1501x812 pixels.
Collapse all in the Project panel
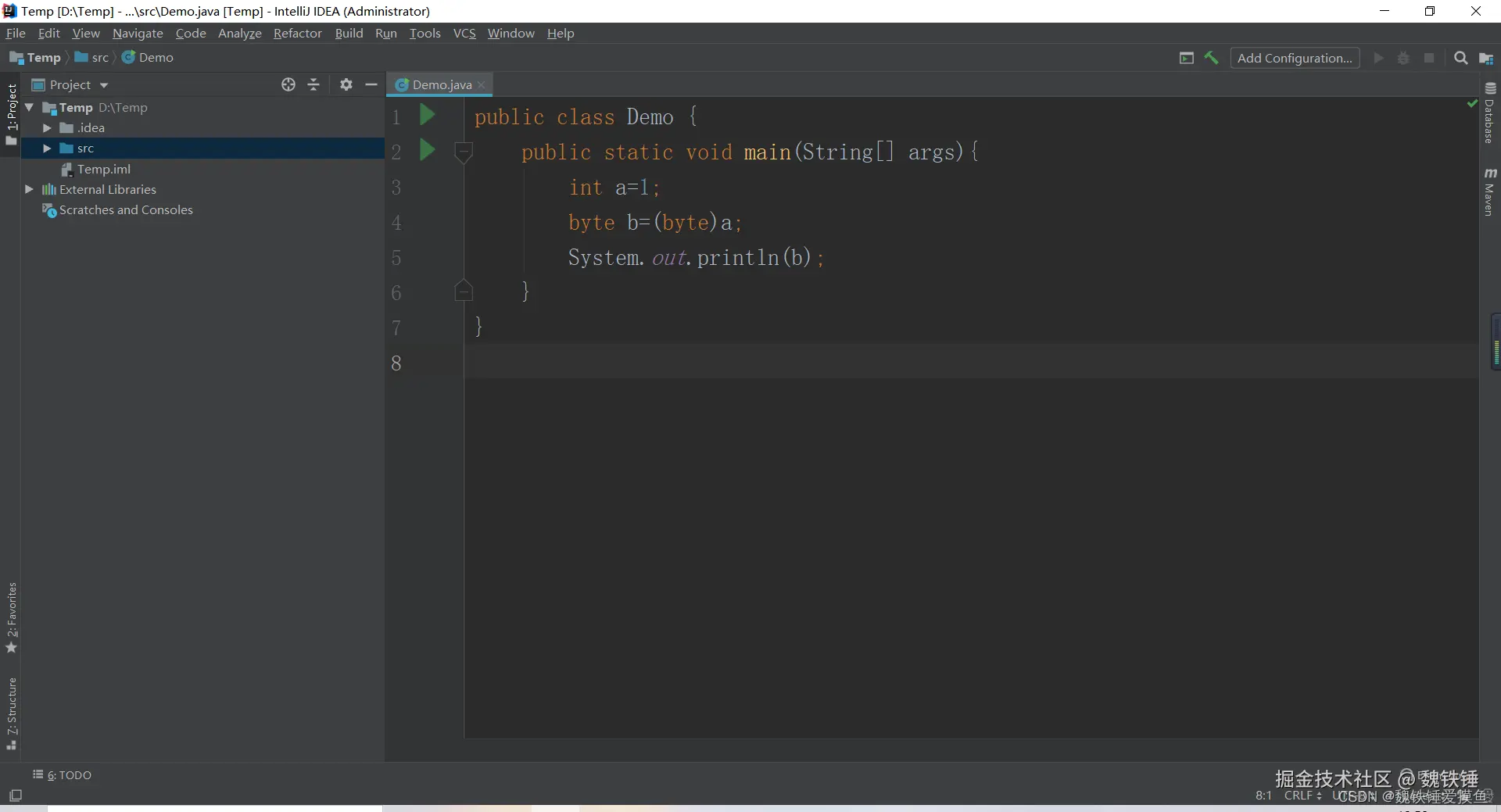(313, 84)
